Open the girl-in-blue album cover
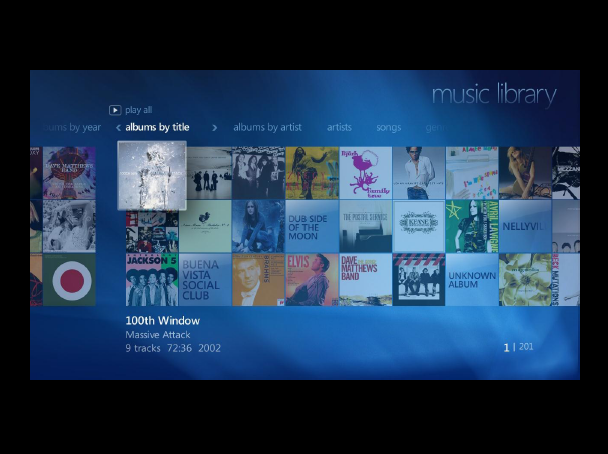The image size is (608, 454). [x=259, y=226]
